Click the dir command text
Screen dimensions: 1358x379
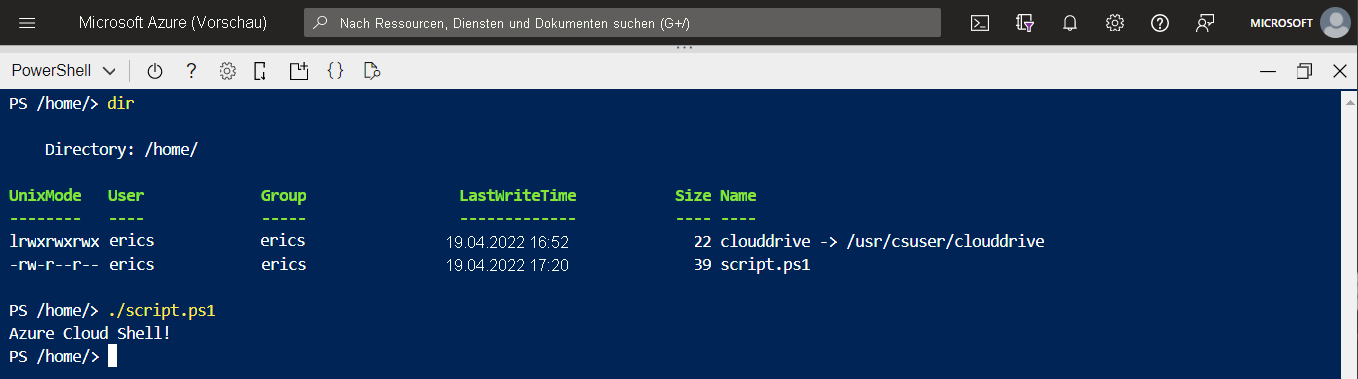point(121,104)
